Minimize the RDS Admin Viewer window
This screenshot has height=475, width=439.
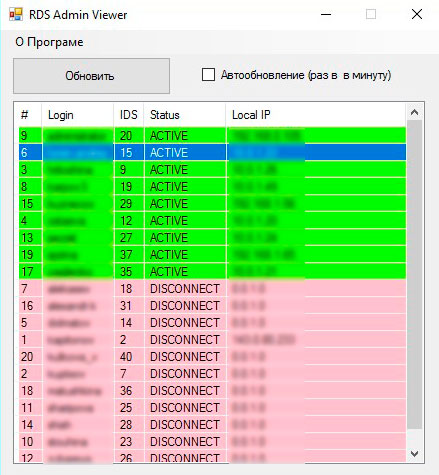pos(326,14)
